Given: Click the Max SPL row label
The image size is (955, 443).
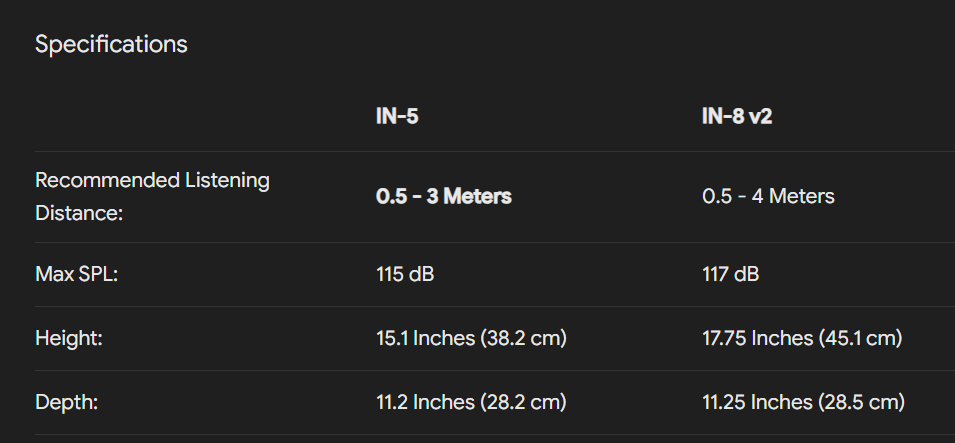Looking at the screenshot, I should [77, 274].
